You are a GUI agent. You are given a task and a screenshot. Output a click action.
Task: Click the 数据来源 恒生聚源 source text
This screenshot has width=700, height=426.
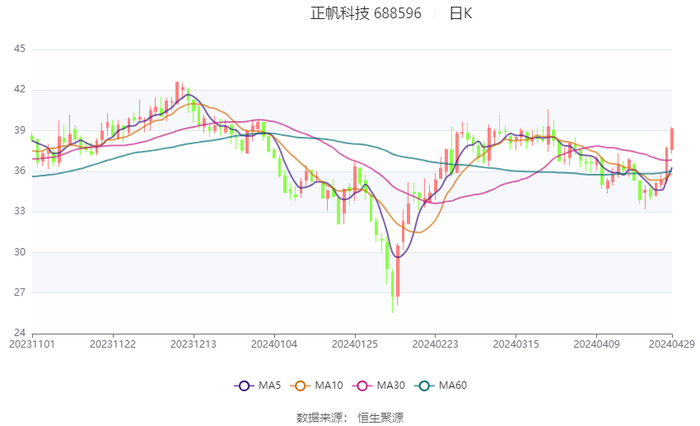pyautogui.click(x=350, y=417)
